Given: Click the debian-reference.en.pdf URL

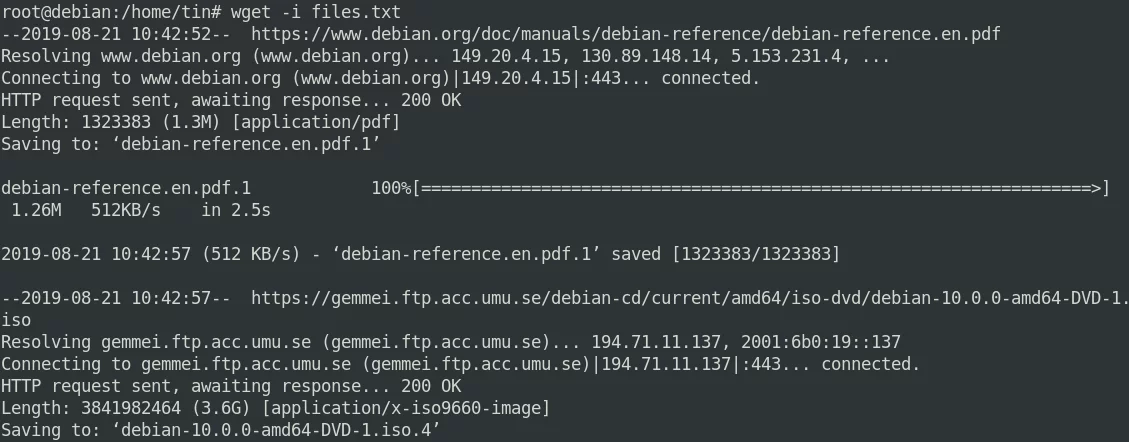Looking at the screenshot, I should coord(626,34).
